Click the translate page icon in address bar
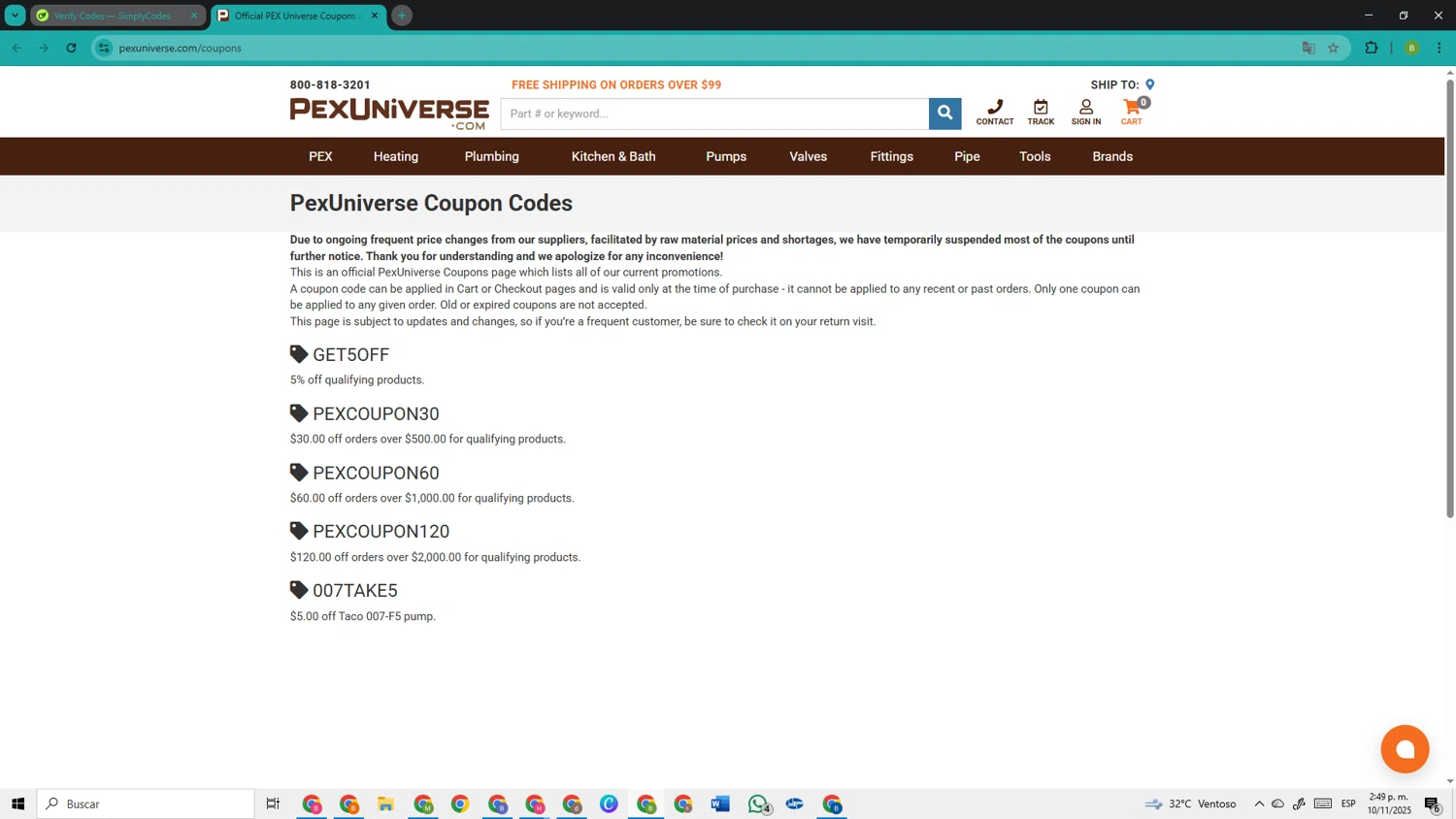The width and height of the screenshot is (1456, 819). coord(1308,48)
